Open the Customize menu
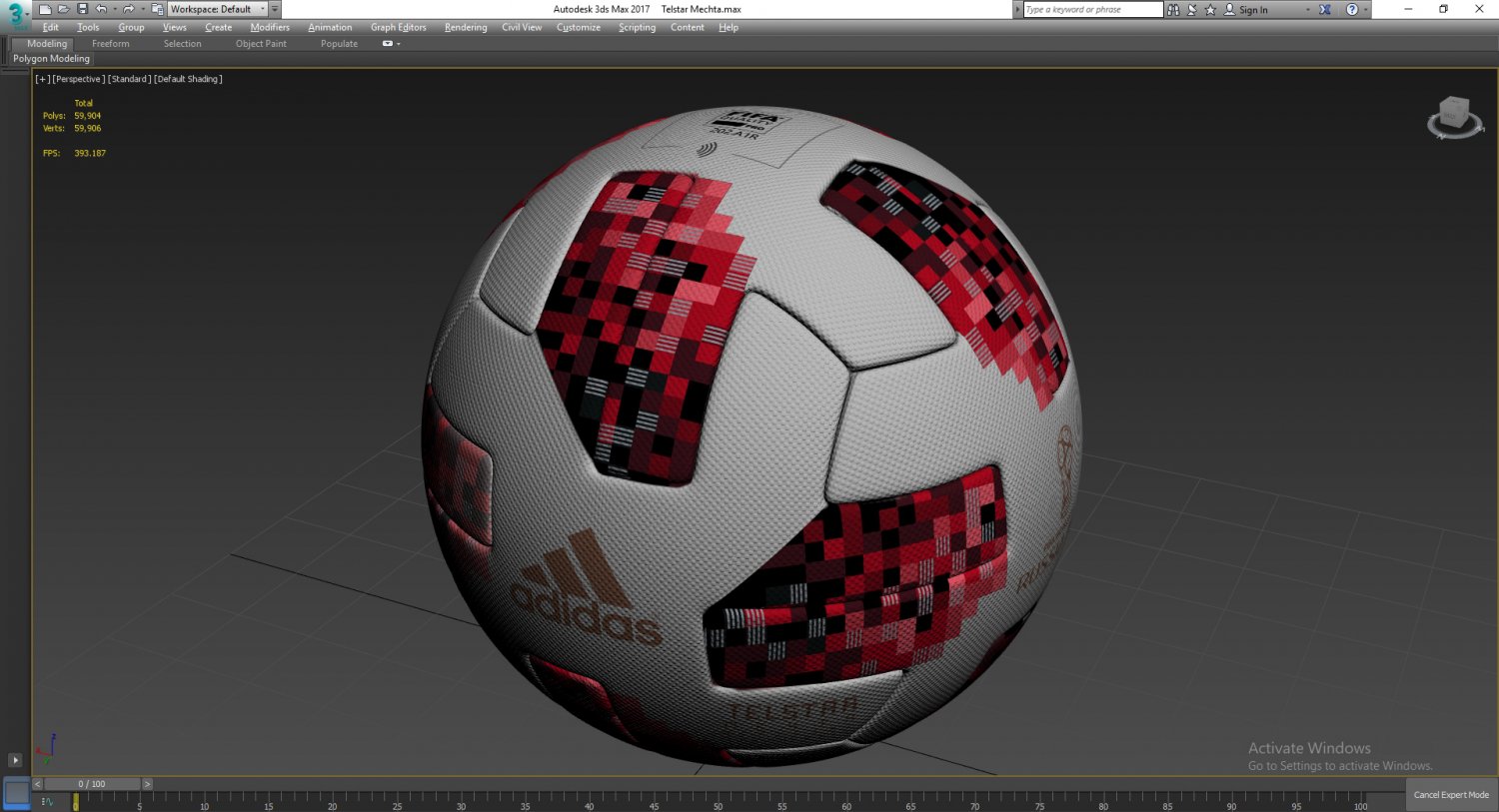The image size is (1499, 812). click(x=578, y=27)
